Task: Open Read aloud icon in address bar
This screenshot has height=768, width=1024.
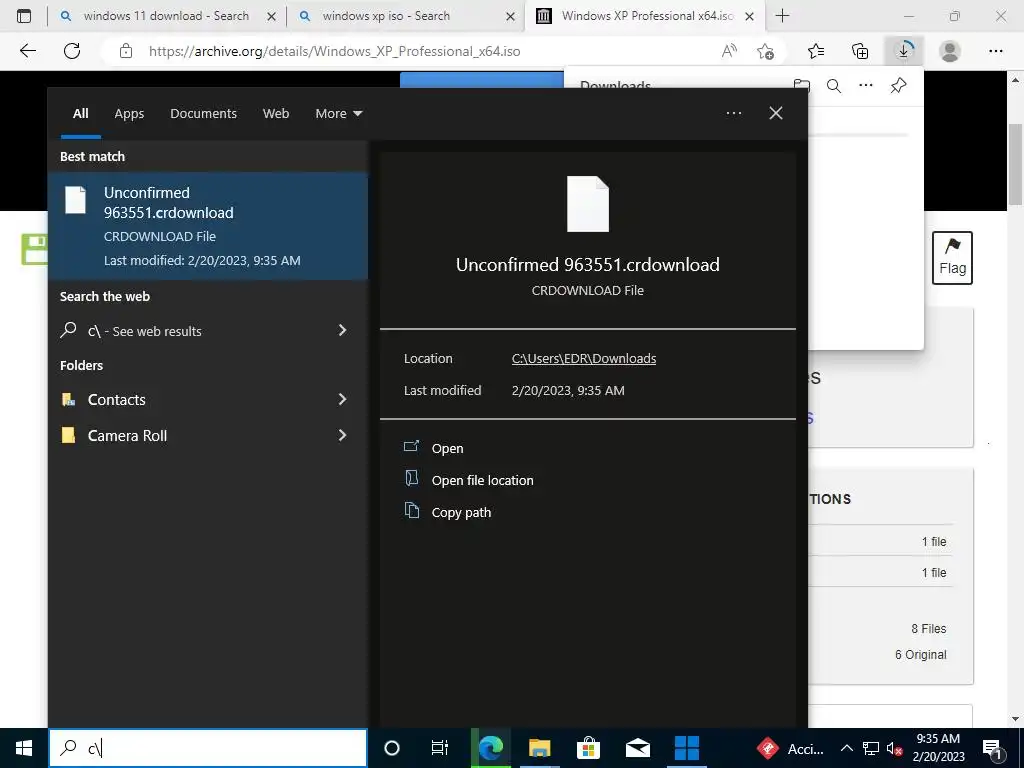Action: pos(729,51)
